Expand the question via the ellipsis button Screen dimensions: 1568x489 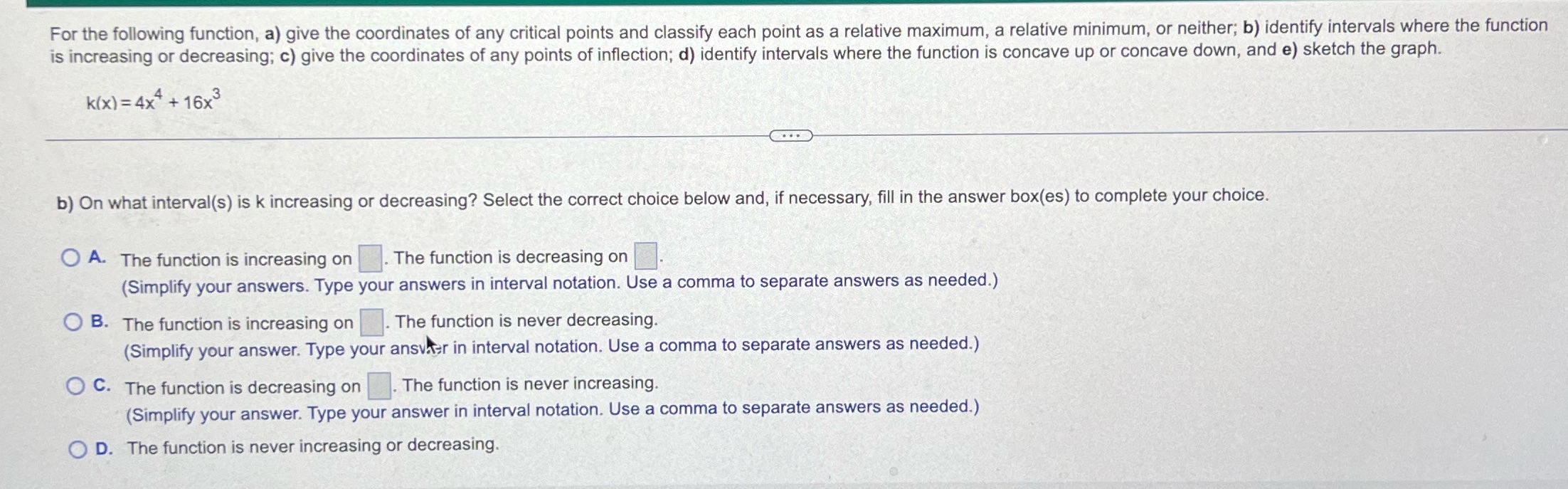click(792, 135)
